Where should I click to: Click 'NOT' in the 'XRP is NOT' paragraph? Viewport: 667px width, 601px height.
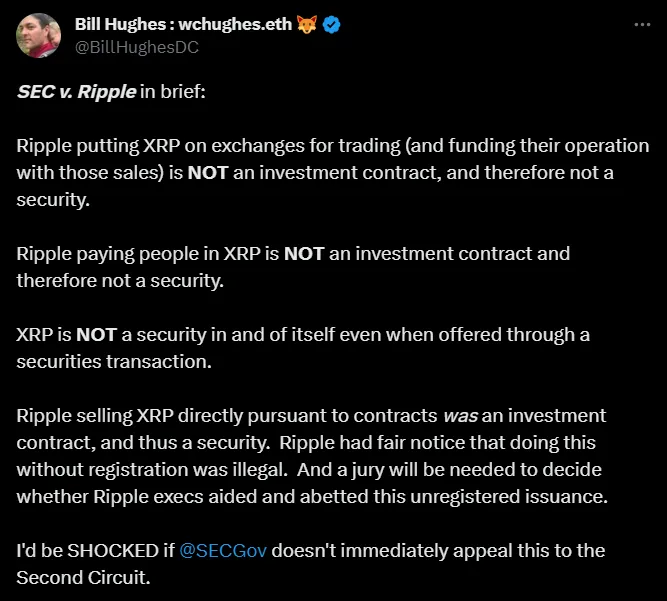point(96,335)
